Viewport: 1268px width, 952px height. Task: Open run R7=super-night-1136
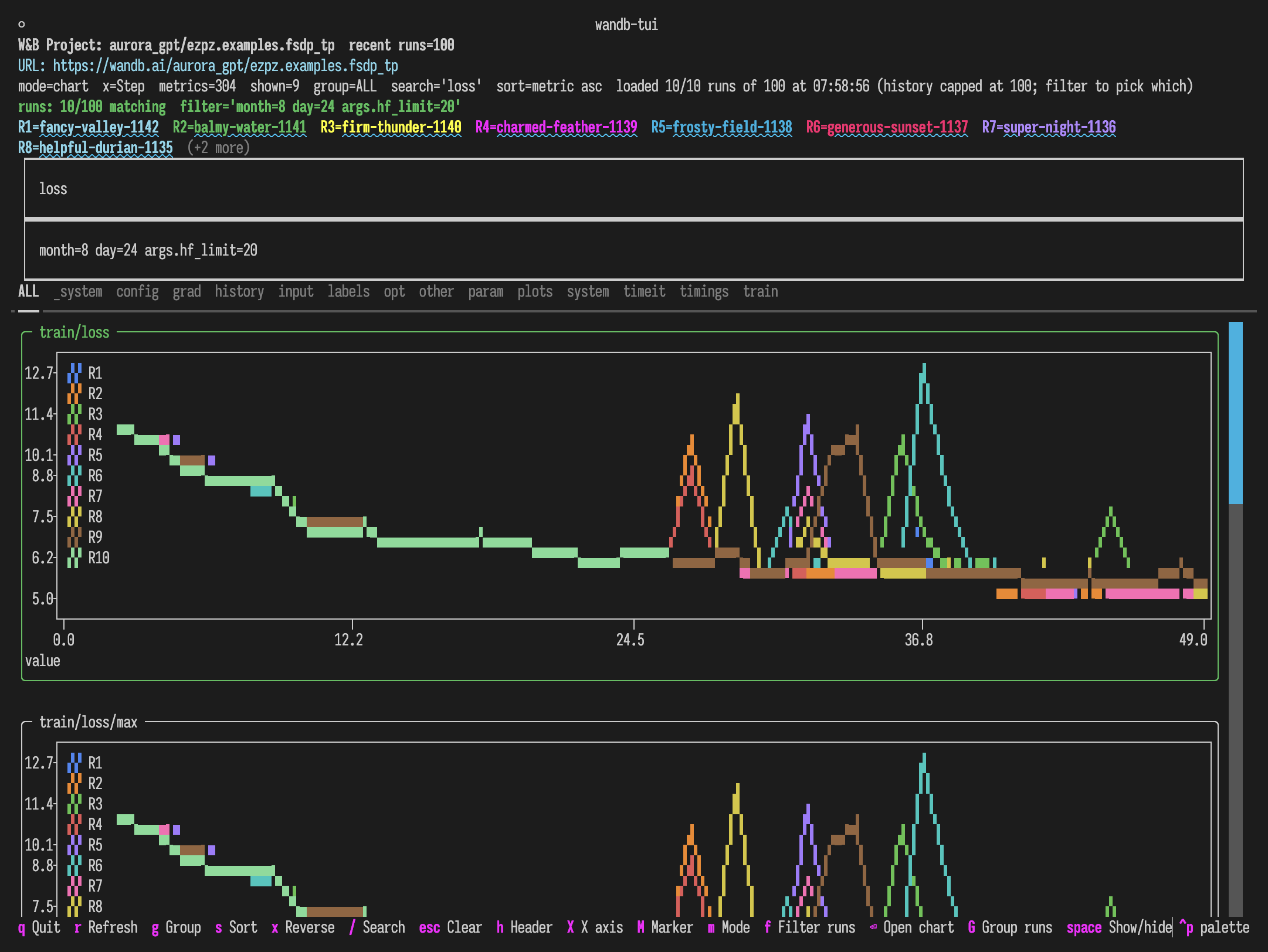pos(1049,127)
